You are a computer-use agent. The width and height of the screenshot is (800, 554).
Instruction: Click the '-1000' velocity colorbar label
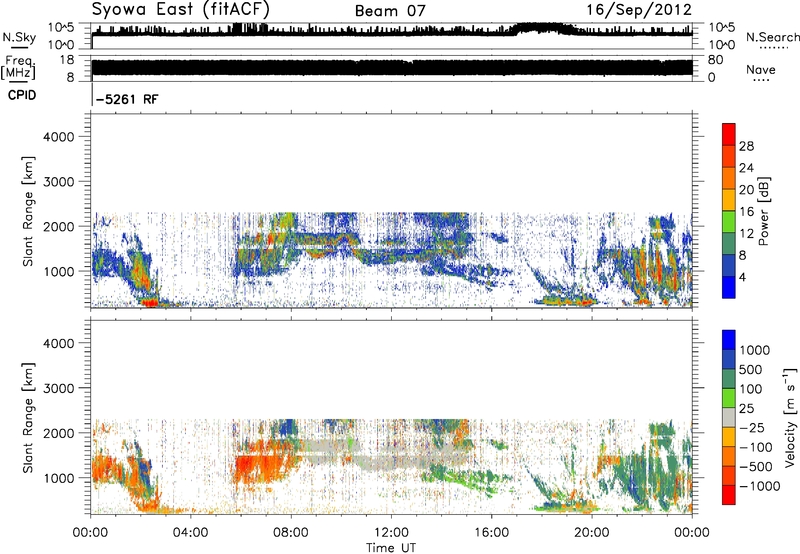[x=760, y=486]
